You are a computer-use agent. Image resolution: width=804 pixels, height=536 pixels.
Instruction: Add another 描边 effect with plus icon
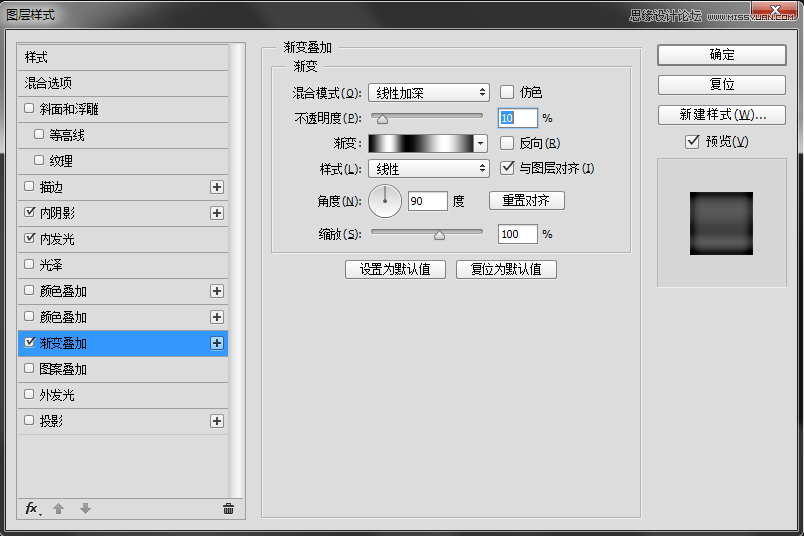(x=216, y=187)
